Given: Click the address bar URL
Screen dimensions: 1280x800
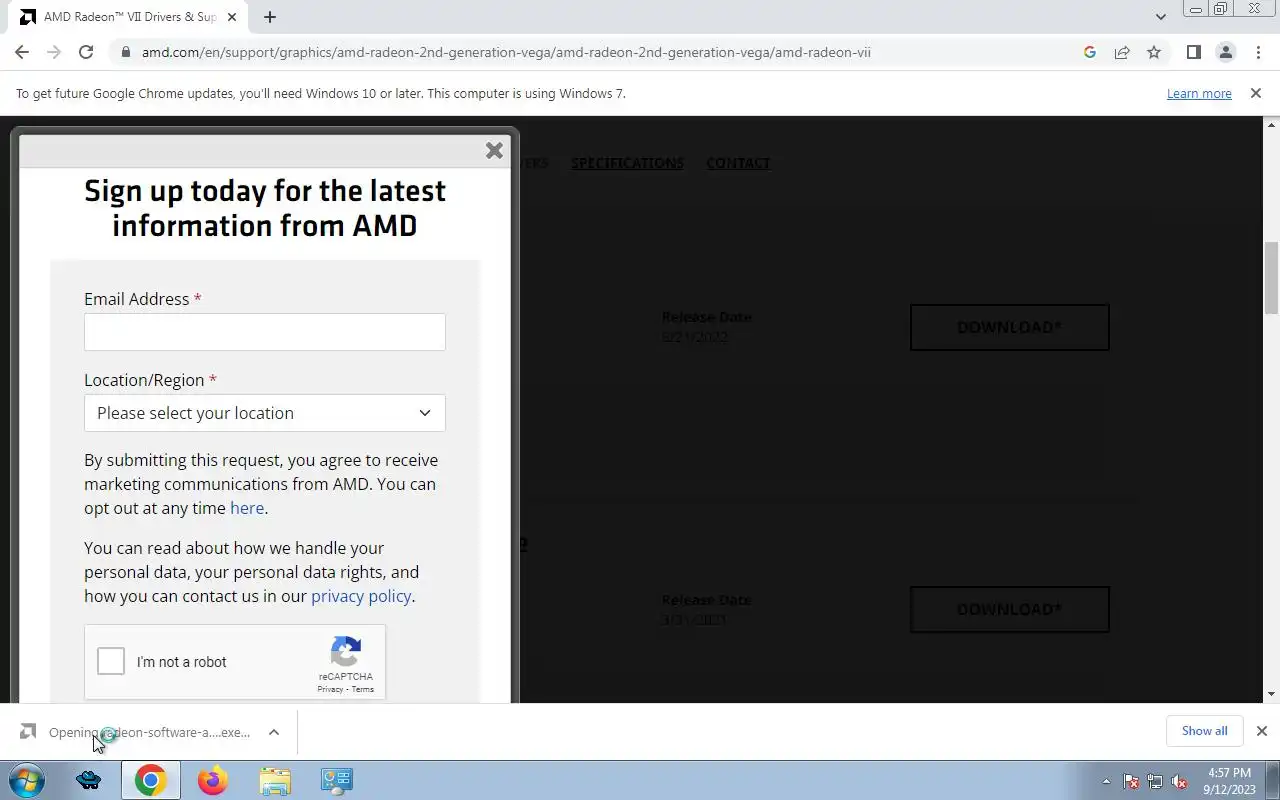Looking at the screenshot, I should point(506,52).
